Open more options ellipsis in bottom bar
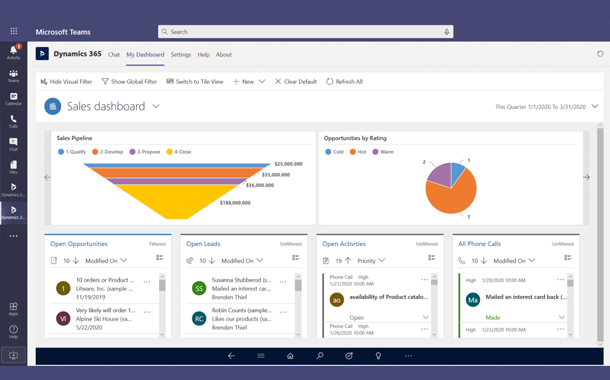Screen dimensions: 610x380 (x=408, y=355)
